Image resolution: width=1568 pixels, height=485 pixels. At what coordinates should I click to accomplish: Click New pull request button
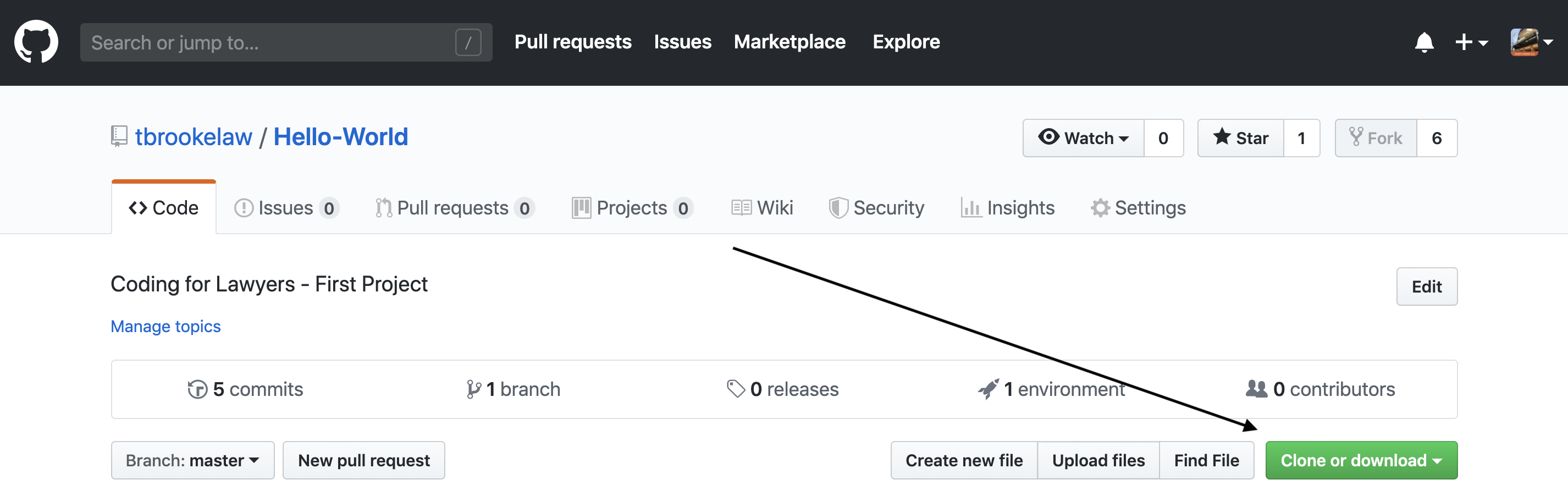coord(364,461)
